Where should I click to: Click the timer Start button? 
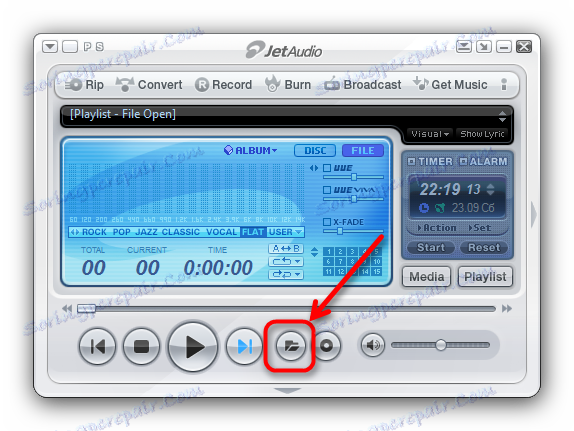click(x=431, y=248)
